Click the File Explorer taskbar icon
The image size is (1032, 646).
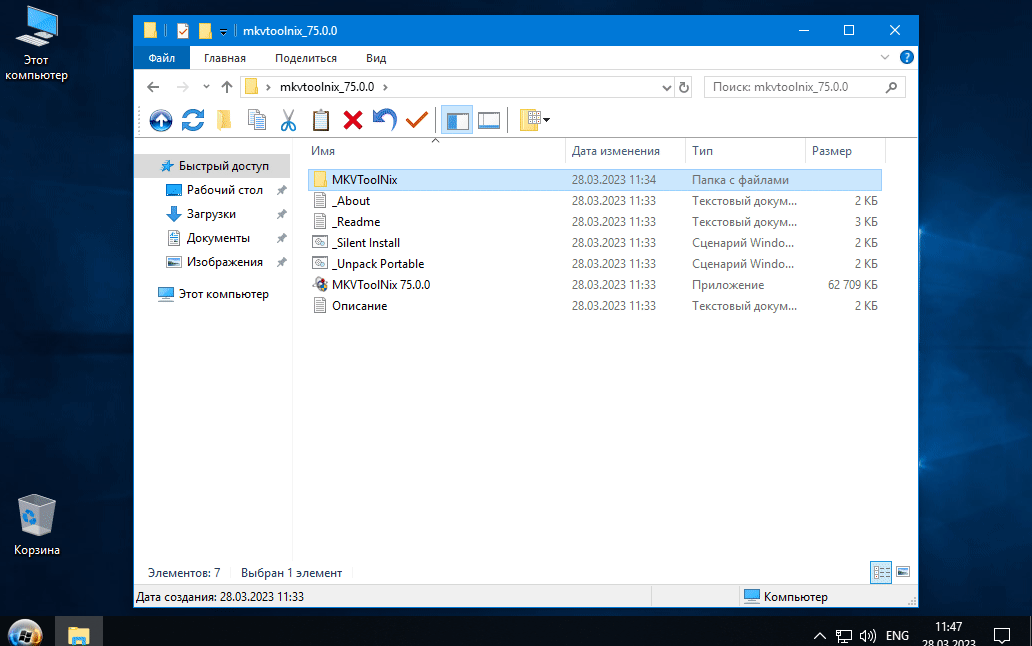click(x=78, y=633)
